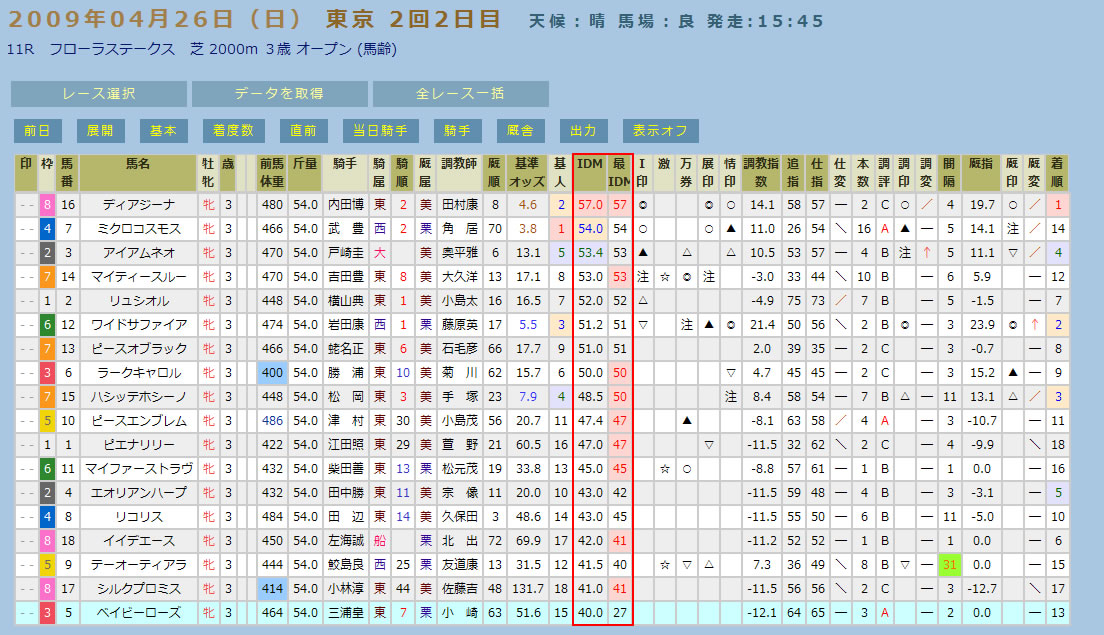This screenshot has height=635, width=1104.
Task: Click the IDM column header
Action: 590,172
